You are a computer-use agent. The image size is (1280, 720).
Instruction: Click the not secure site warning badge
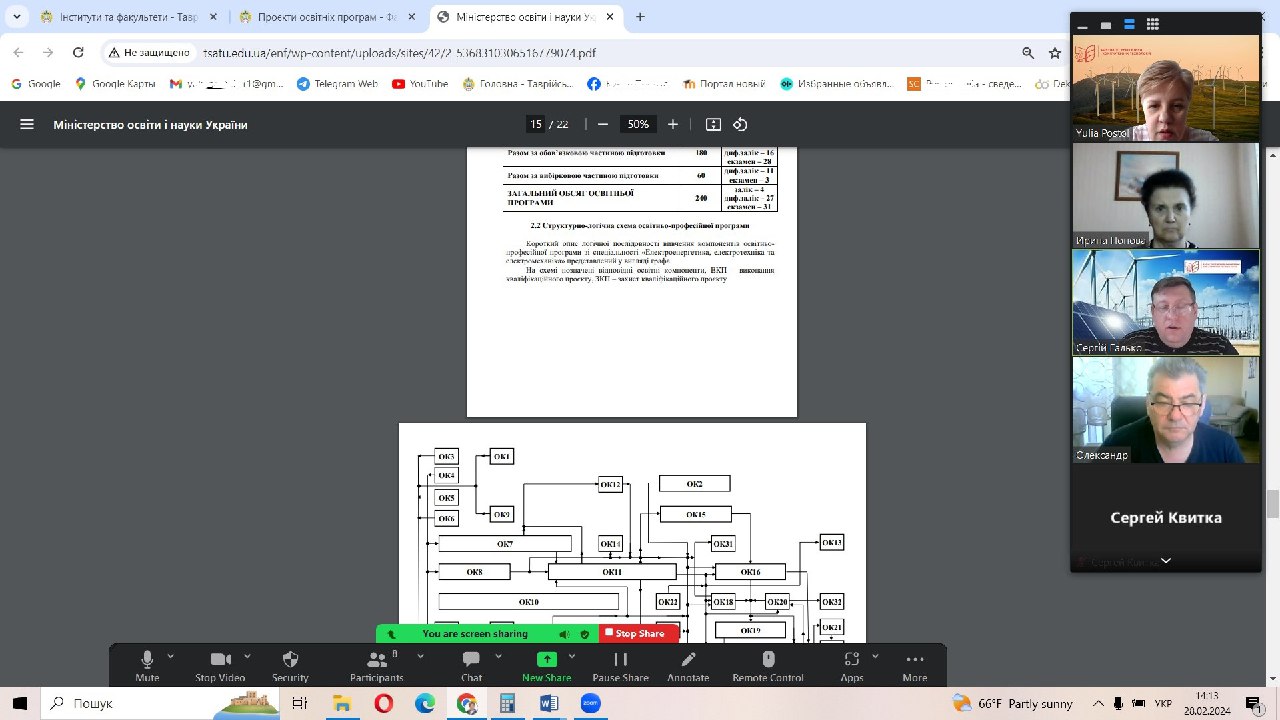(x=150, y=53)
